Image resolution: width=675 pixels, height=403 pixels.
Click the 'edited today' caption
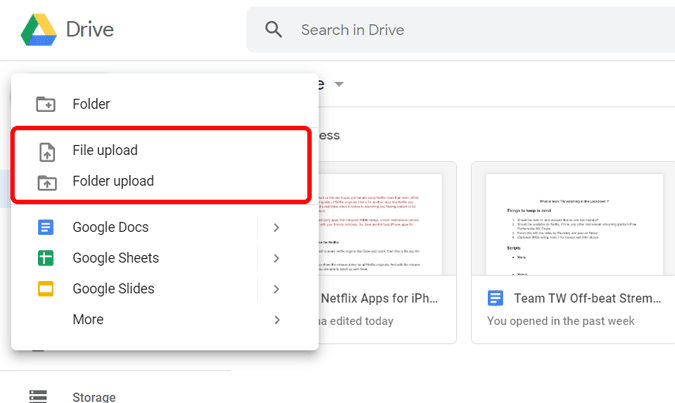pyautogui.click(x=362, y=321)
